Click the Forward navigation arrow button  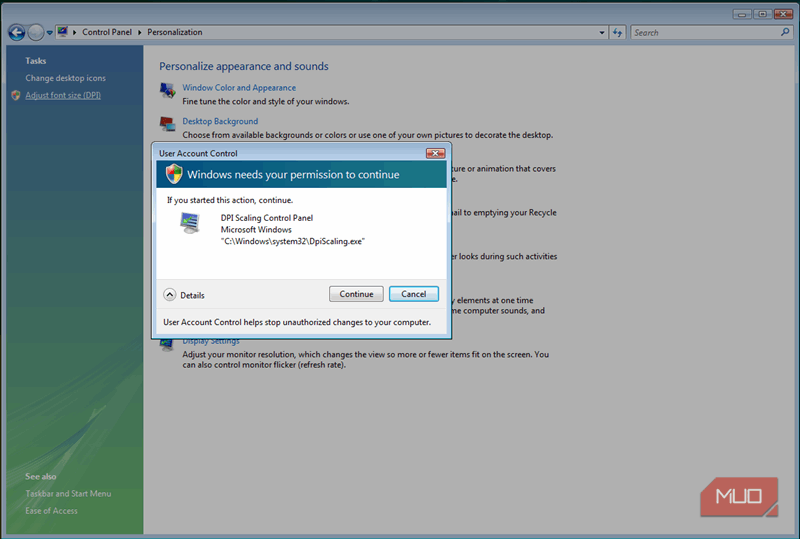(36, 32)
